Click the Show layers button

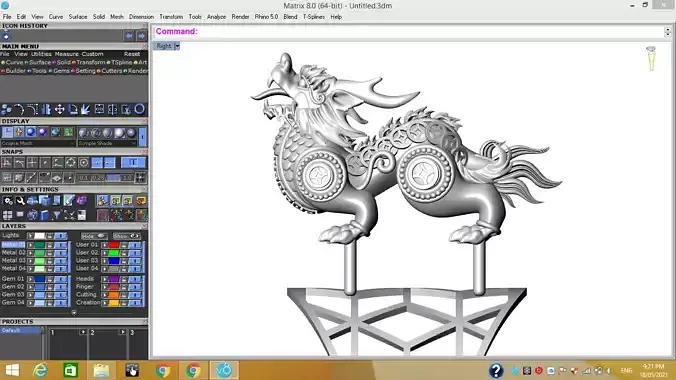(x=126, y=236)
